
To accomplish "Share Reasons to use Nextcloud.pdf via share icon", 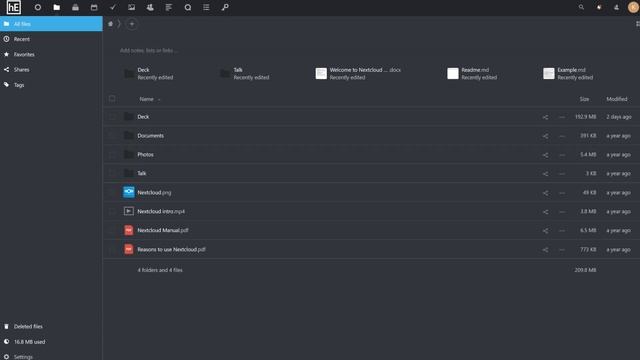I will (x=545, y=249).
